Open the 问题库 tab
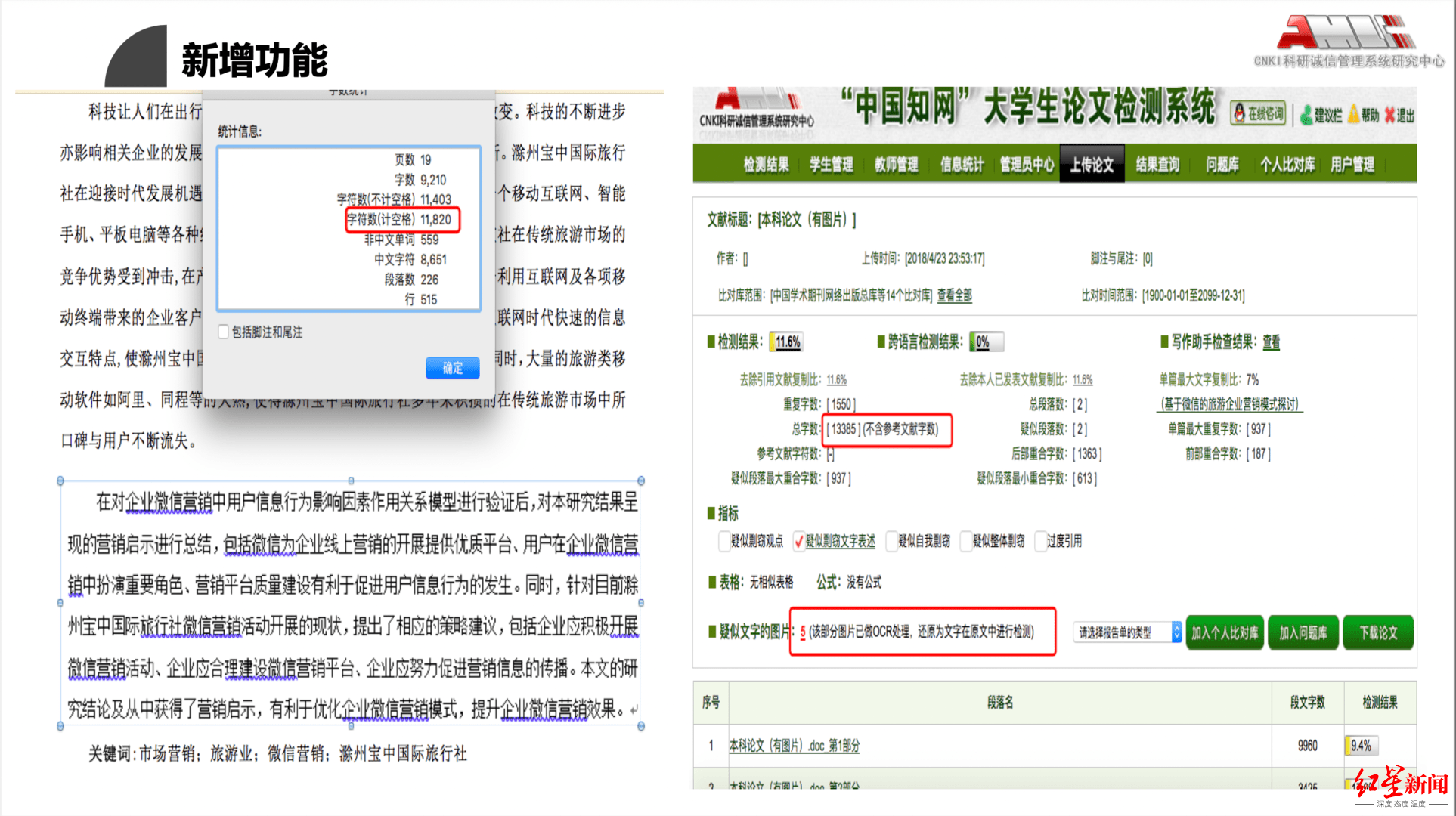The width and height of the screenshot is (1456, 816). 1222,164
